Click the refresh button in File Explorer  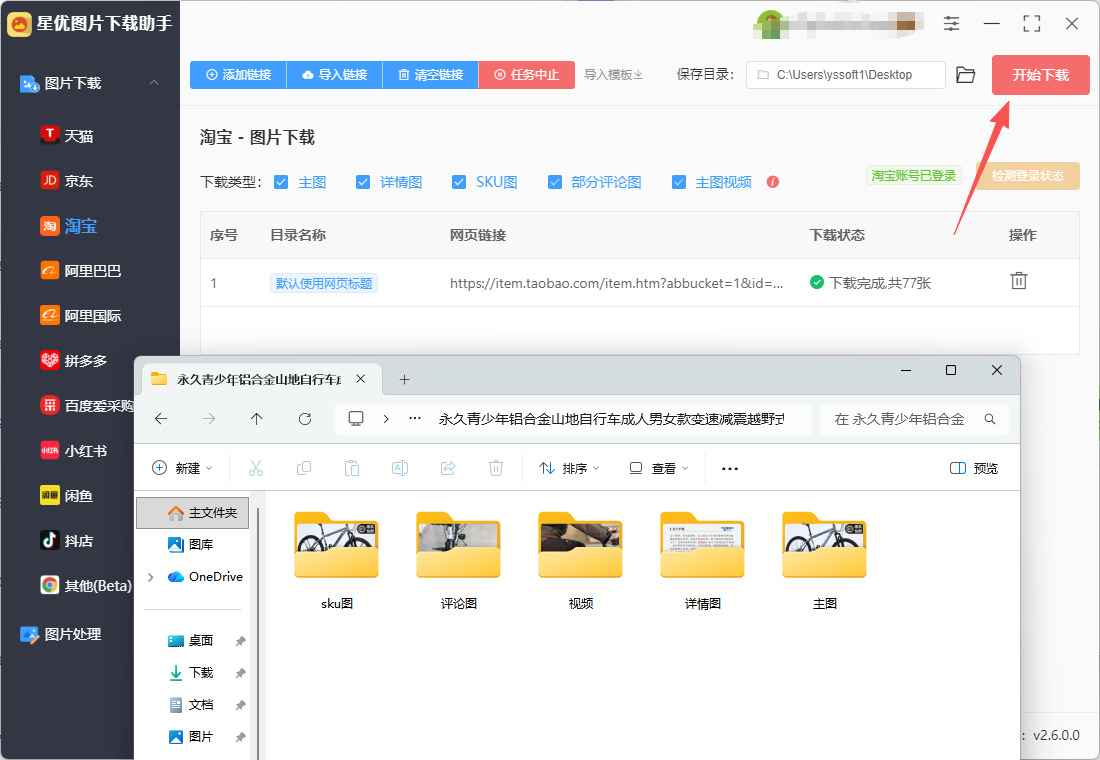305,419
